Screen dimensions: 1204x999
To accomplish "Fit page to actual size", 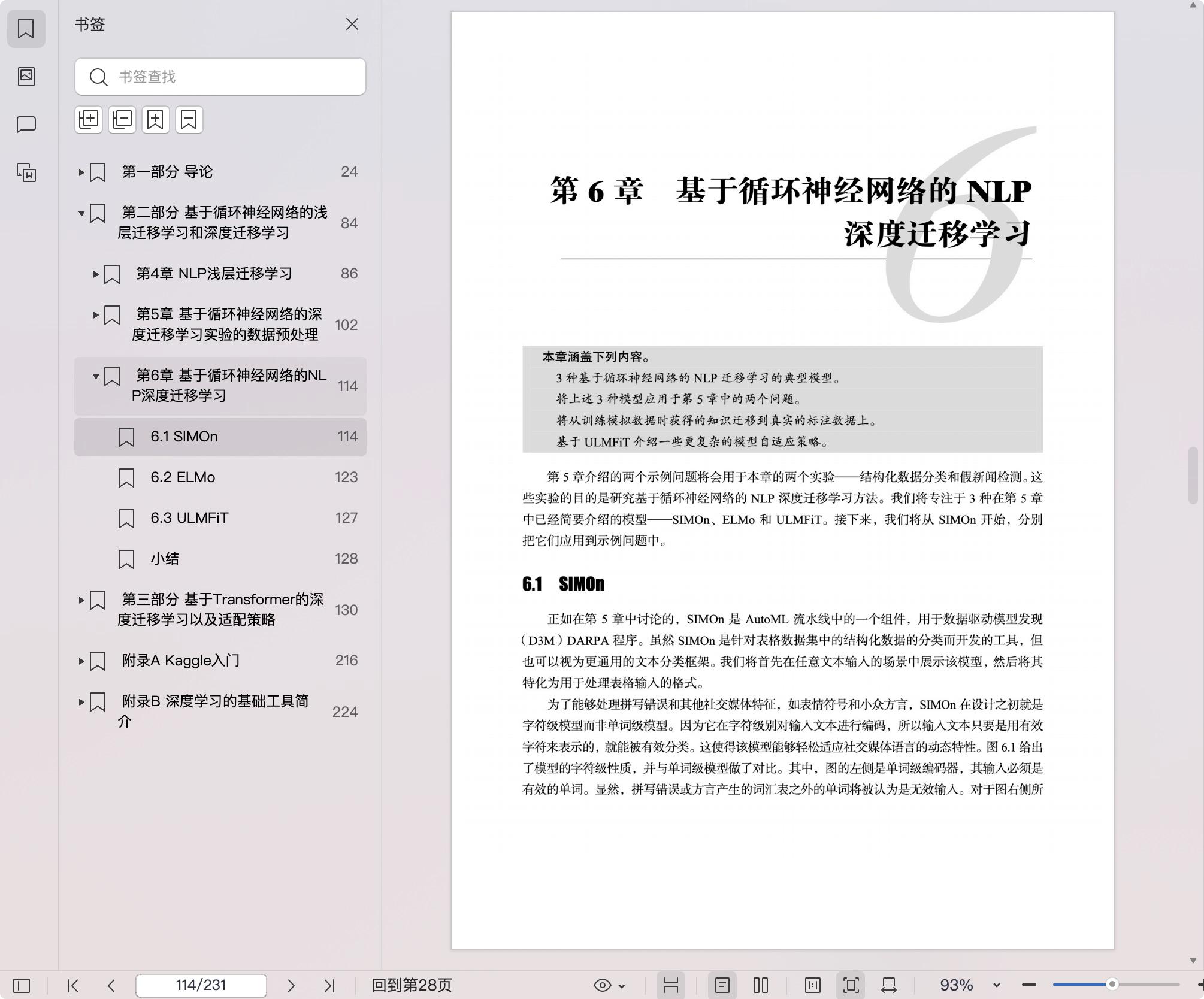I will click(813, 985).
